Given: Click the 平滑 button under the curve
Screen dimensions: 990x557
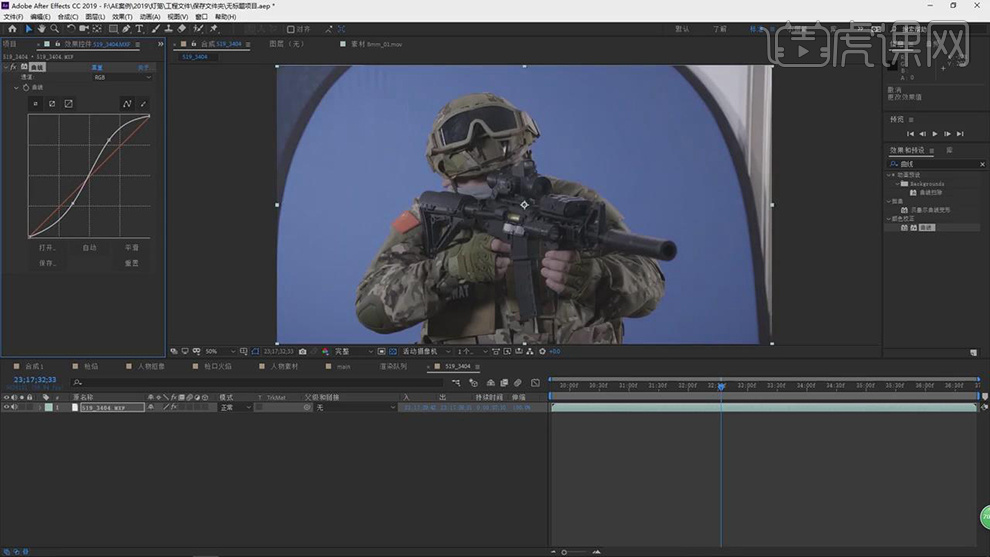Looking at the screenshot, I should tap(131, 247).
